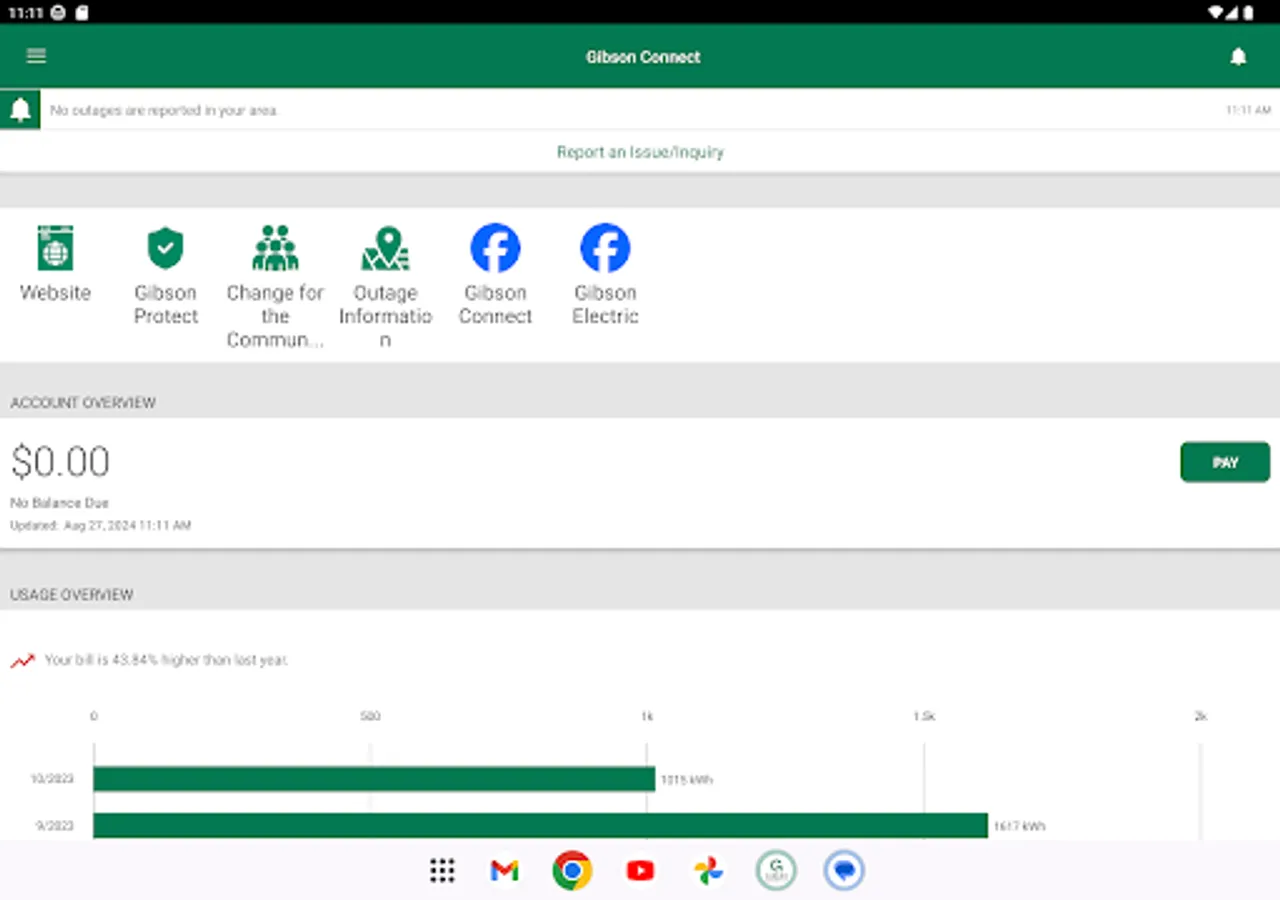
Task: Tap the ACCOUNT OVERVIEW section header
Action: coord(83,402)
